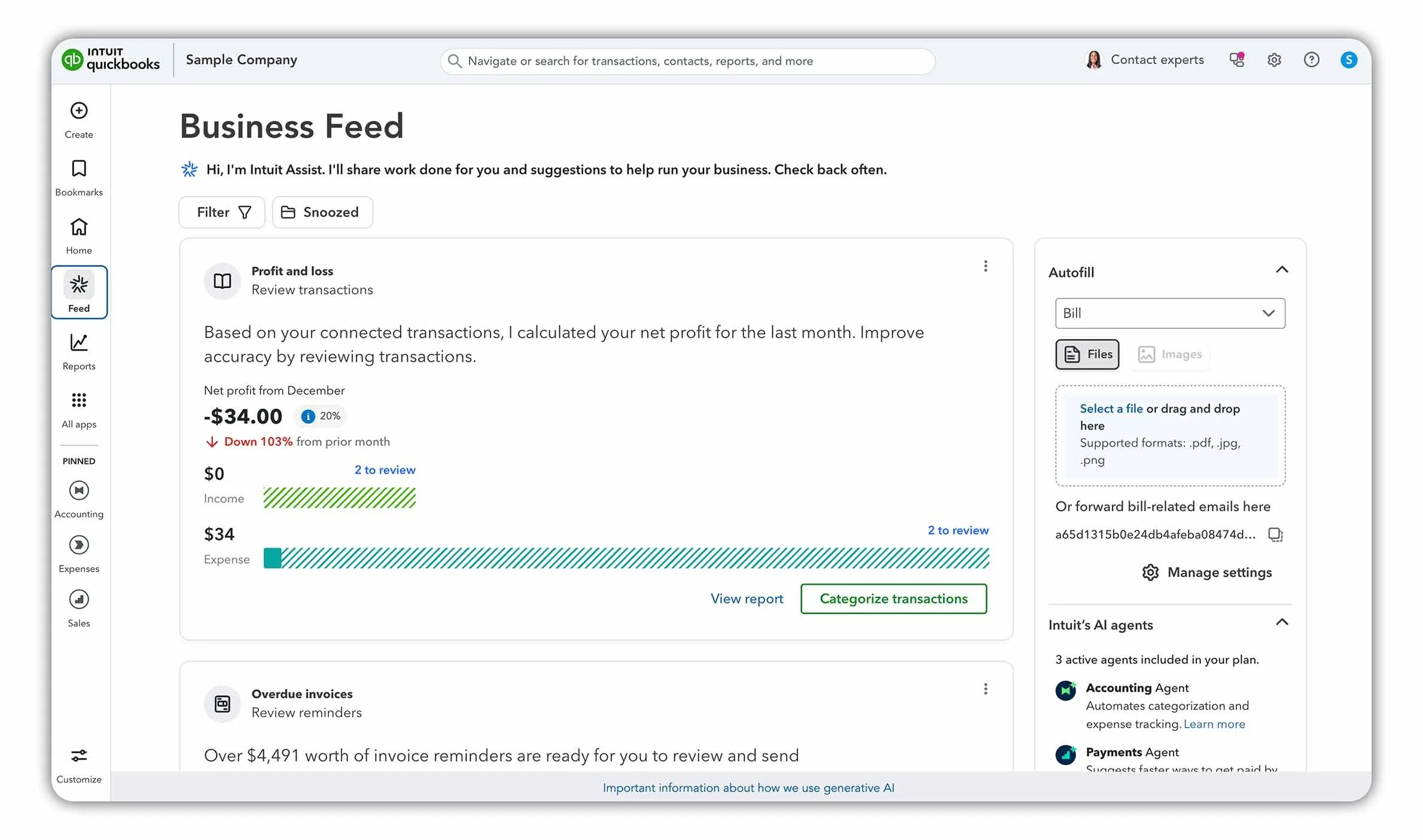Open the settings gear in header
Screen dimensions: 1423x840
(1274, 60)
